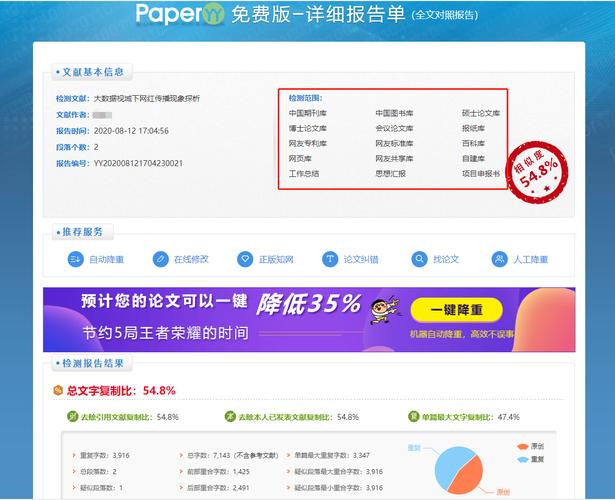Click the blue slice of pie chart
This screenshot has width=615, height=500.
pos(449,465)
